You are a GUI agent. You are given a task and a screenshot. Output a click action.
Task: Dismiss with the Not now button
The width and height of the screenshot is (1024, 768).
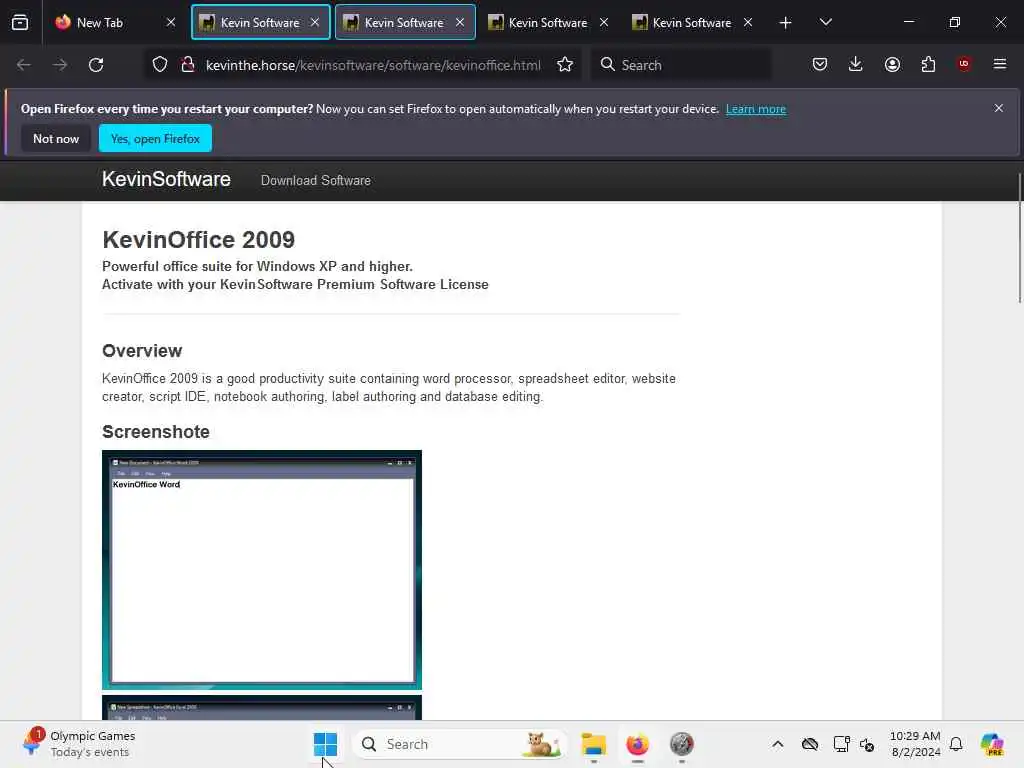click(56, 138)
